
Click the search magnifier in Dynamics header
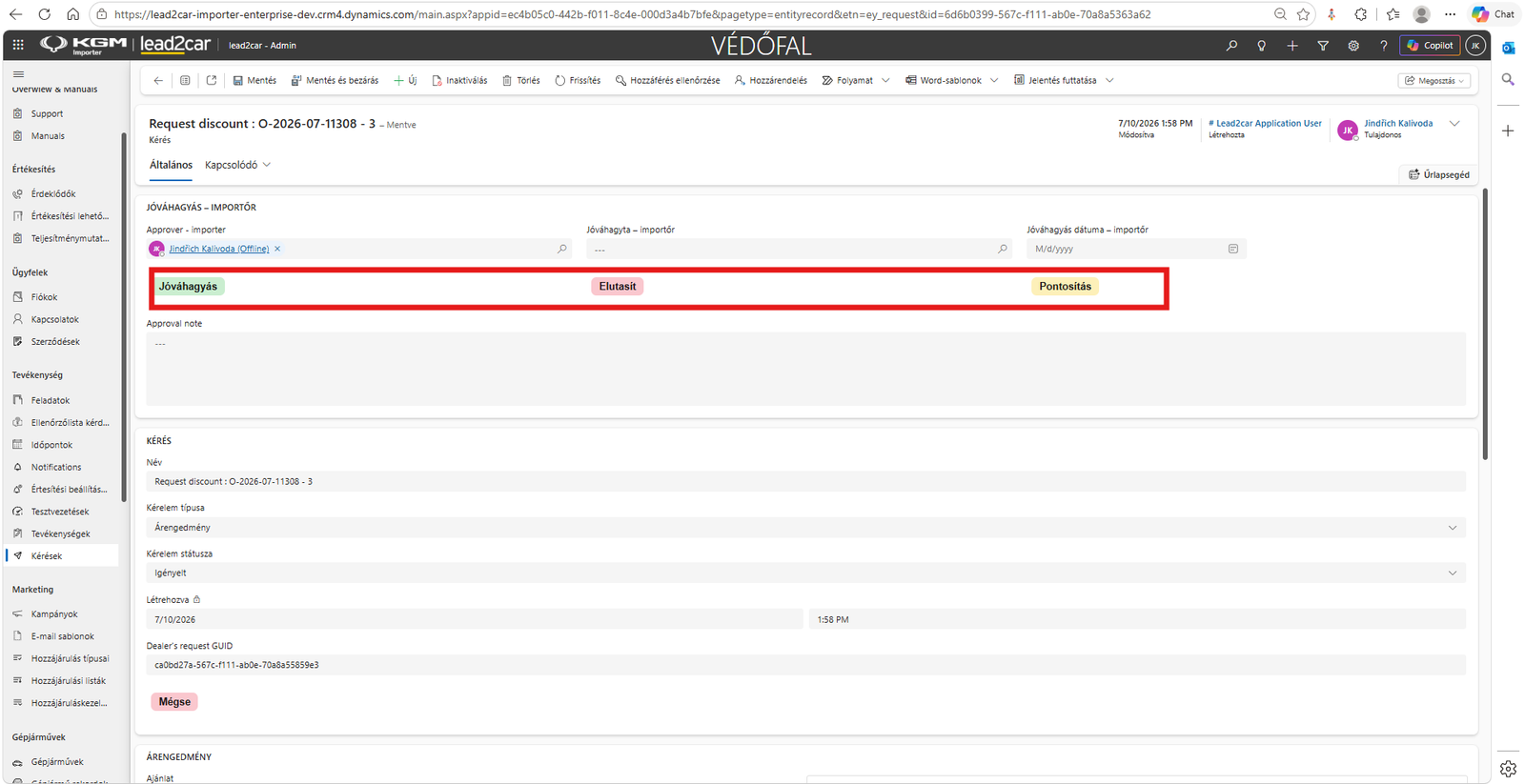pos(1231,46)
